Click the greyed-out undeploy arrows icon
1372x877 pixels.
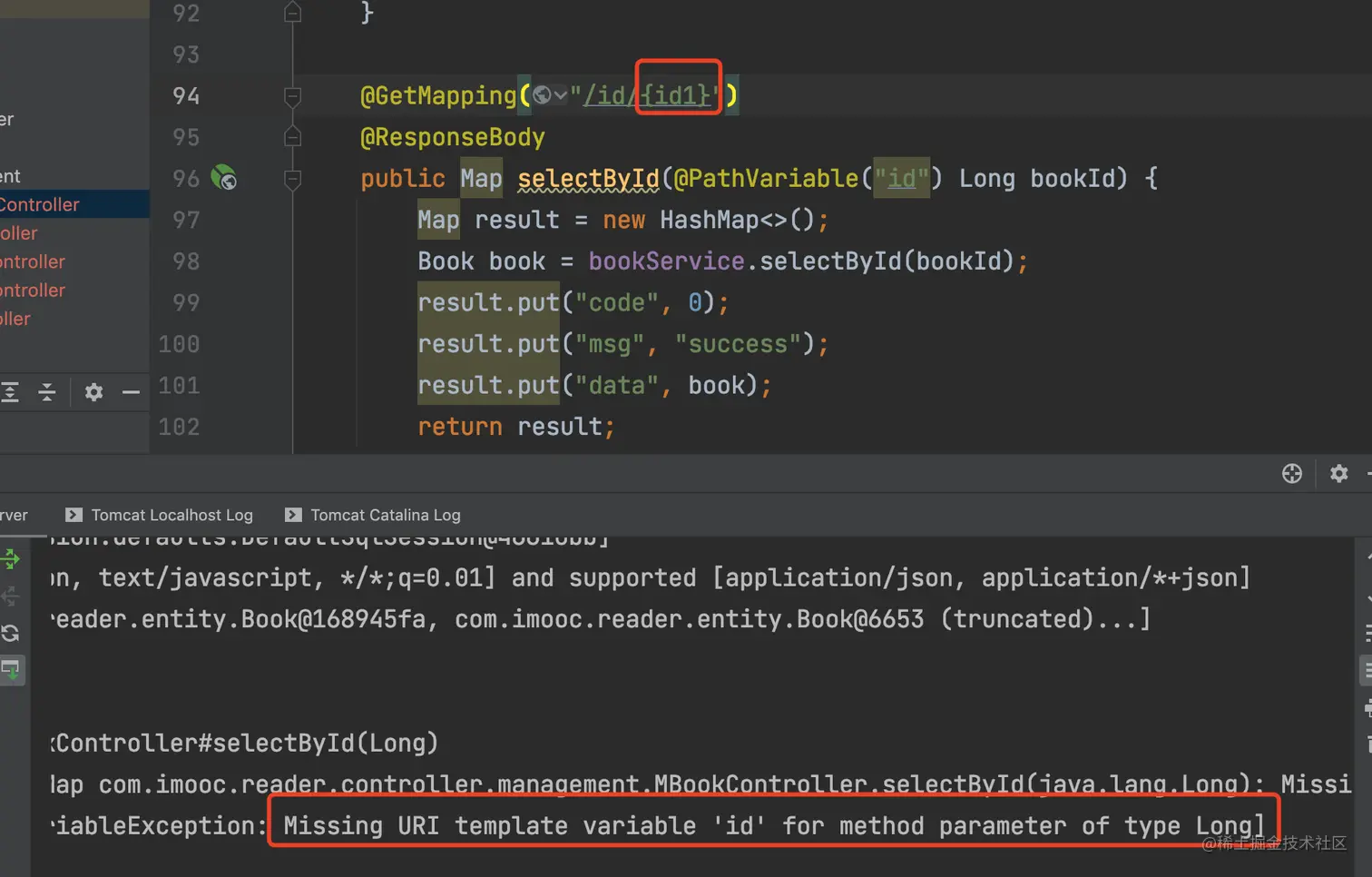pos(11,596)
